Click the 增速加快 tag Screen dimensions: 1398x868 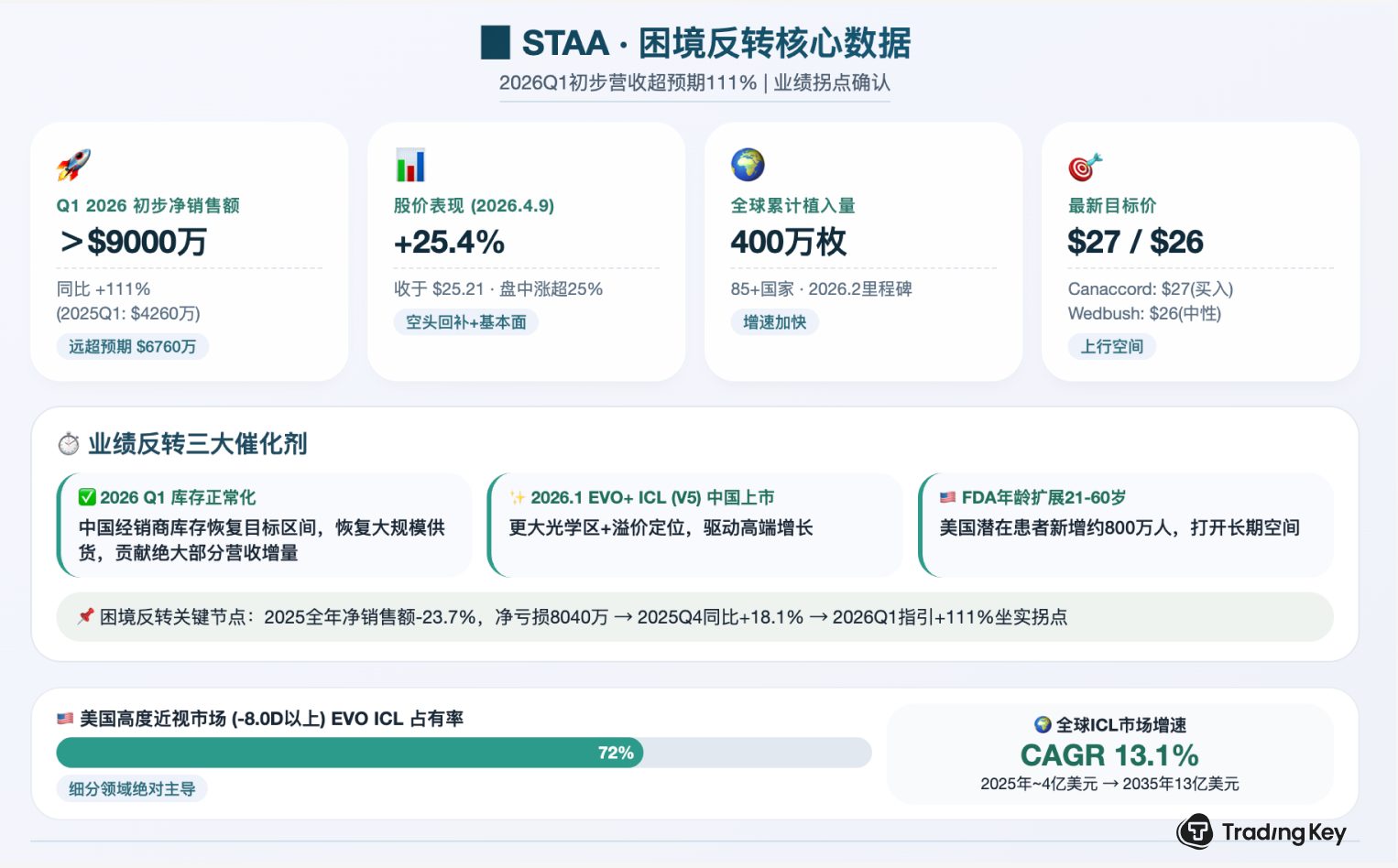coord(774,322)
